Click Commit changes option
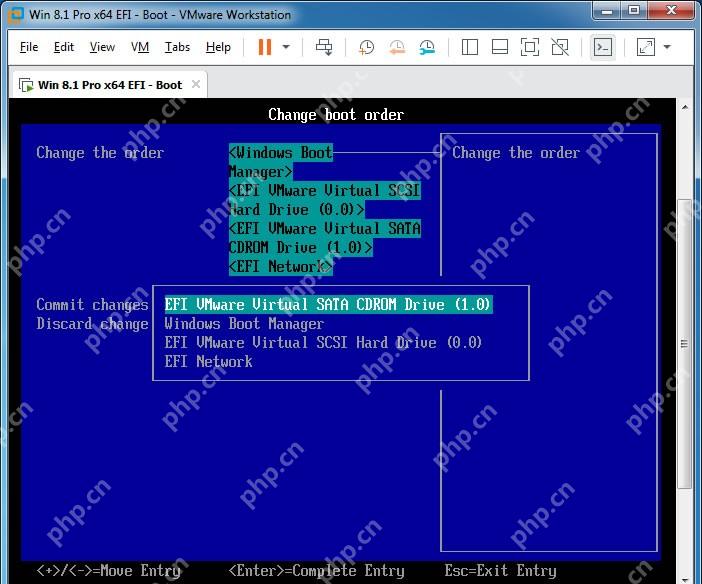702x584 pixels. coord(92,305)
